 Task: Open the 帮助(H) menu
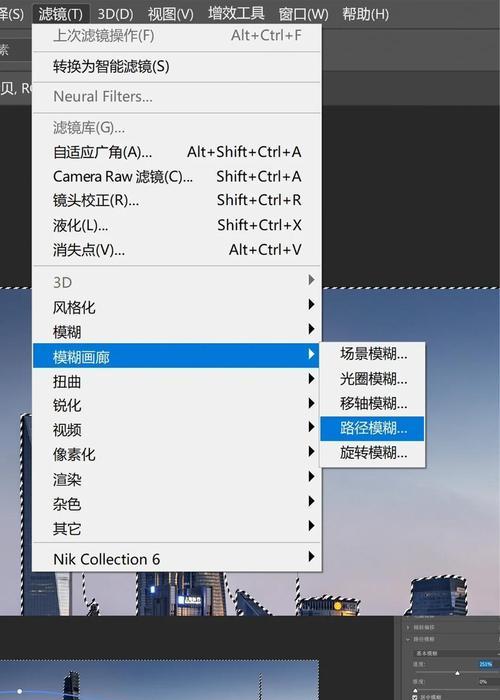tap(365, 14)
